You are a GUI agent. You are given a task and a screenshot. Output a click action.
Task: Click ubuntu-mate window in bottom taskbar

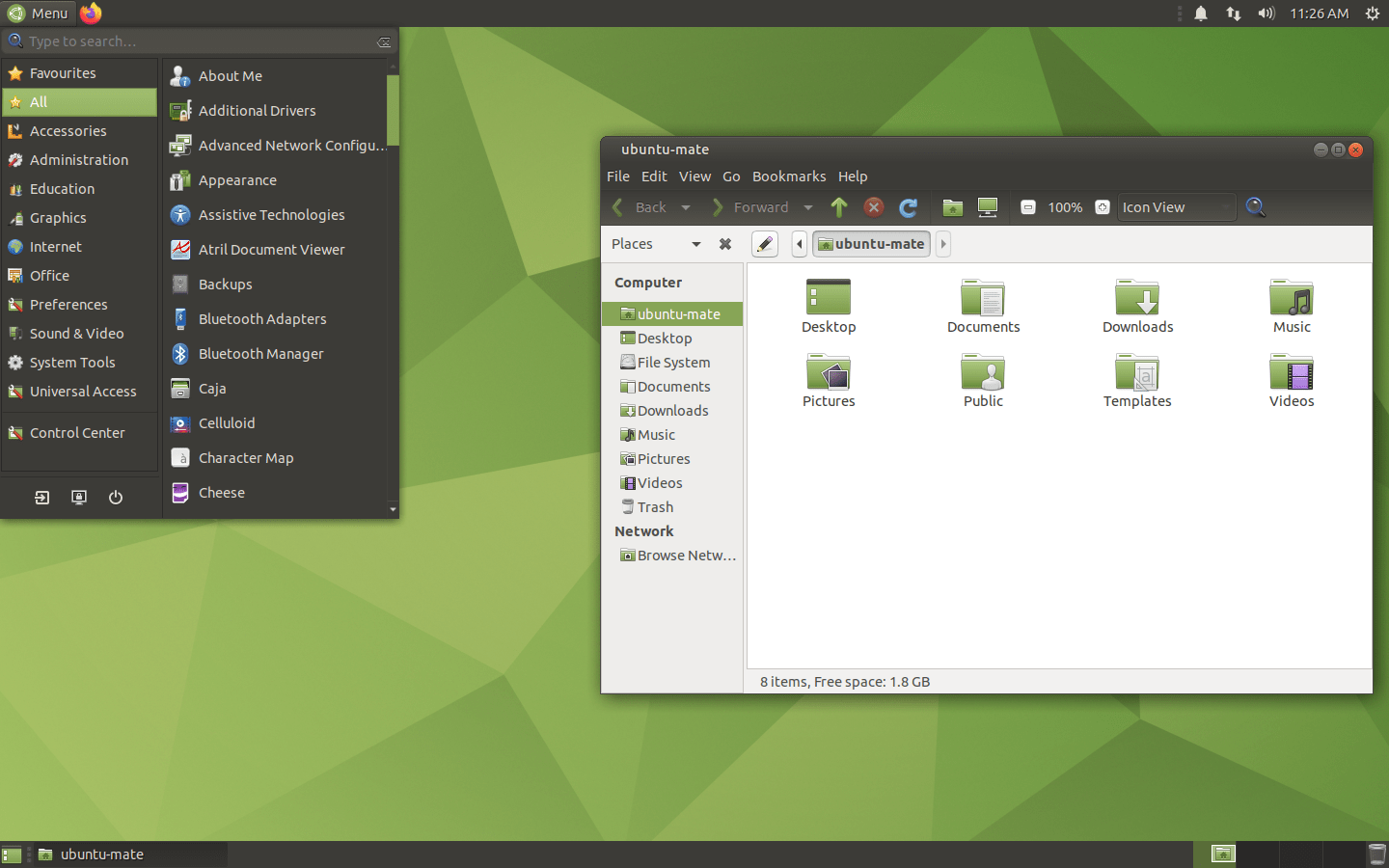[x=129, y=854]
